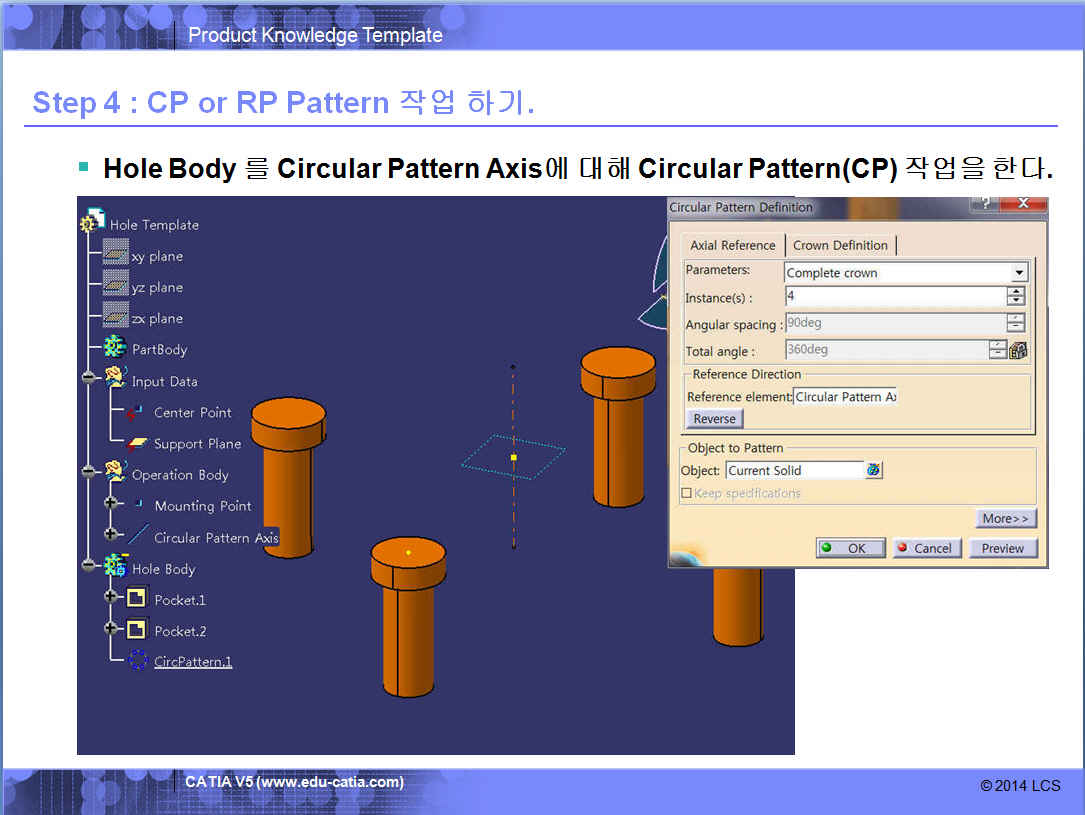Screen dimensions: 1085x815
Task: Click the formula icon beside Total angle
Action: click(1018, 350)
